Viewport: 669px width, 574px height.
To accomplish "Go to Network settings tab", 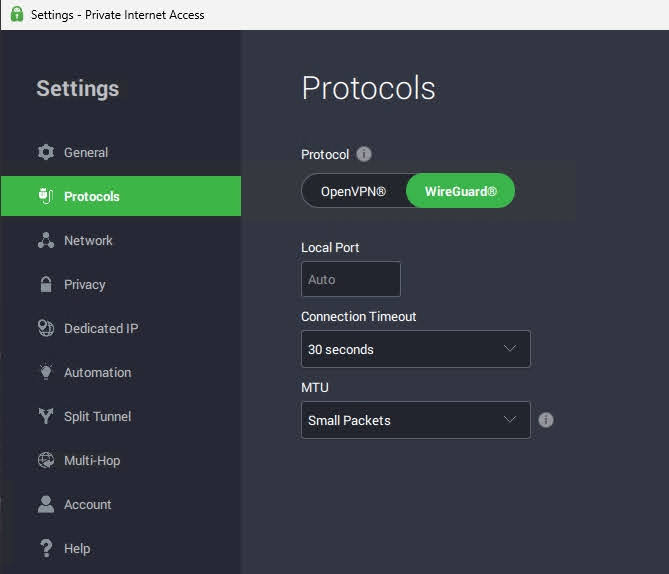I will pyautogui.click(x=88, y=240).
